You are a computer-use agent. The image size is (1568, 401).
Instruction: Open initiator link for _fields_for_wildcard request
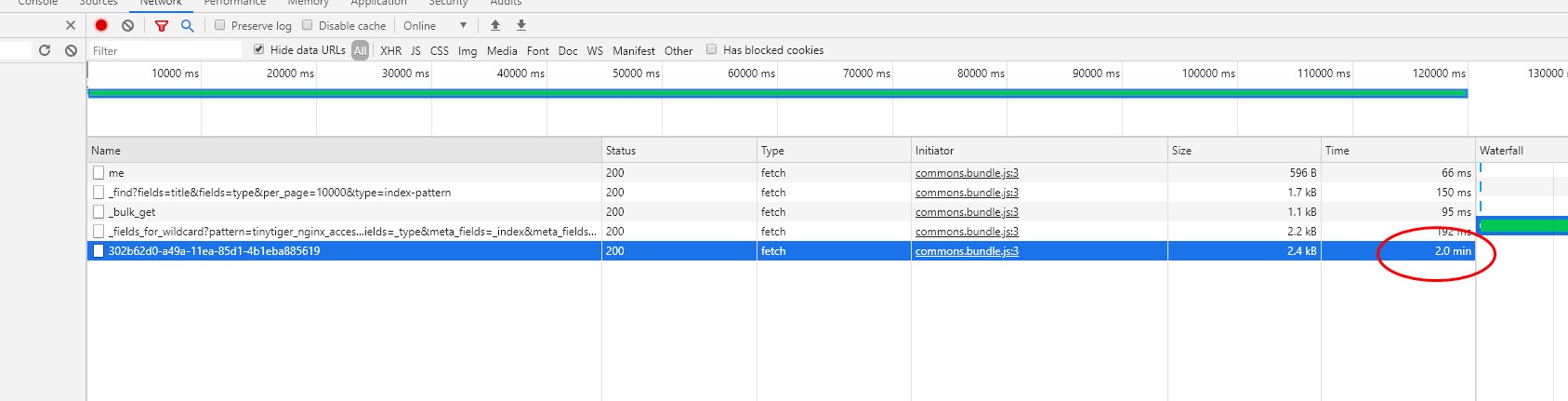click(967, 232)
